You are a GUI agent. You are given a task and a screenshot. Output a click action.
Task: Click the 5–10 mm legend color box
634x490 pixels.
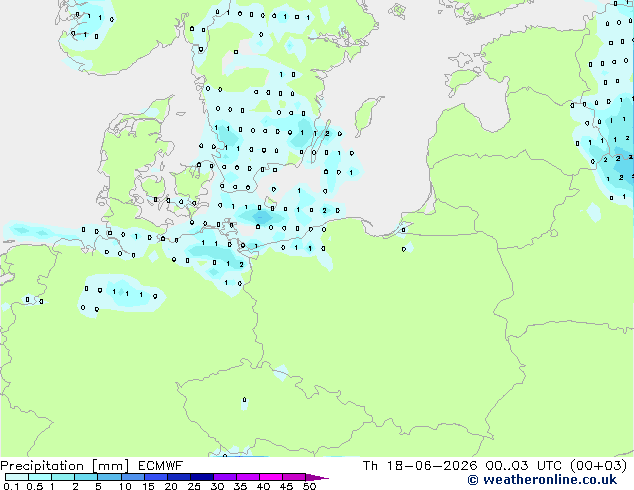pyautogui.click(x=109, y=477)
